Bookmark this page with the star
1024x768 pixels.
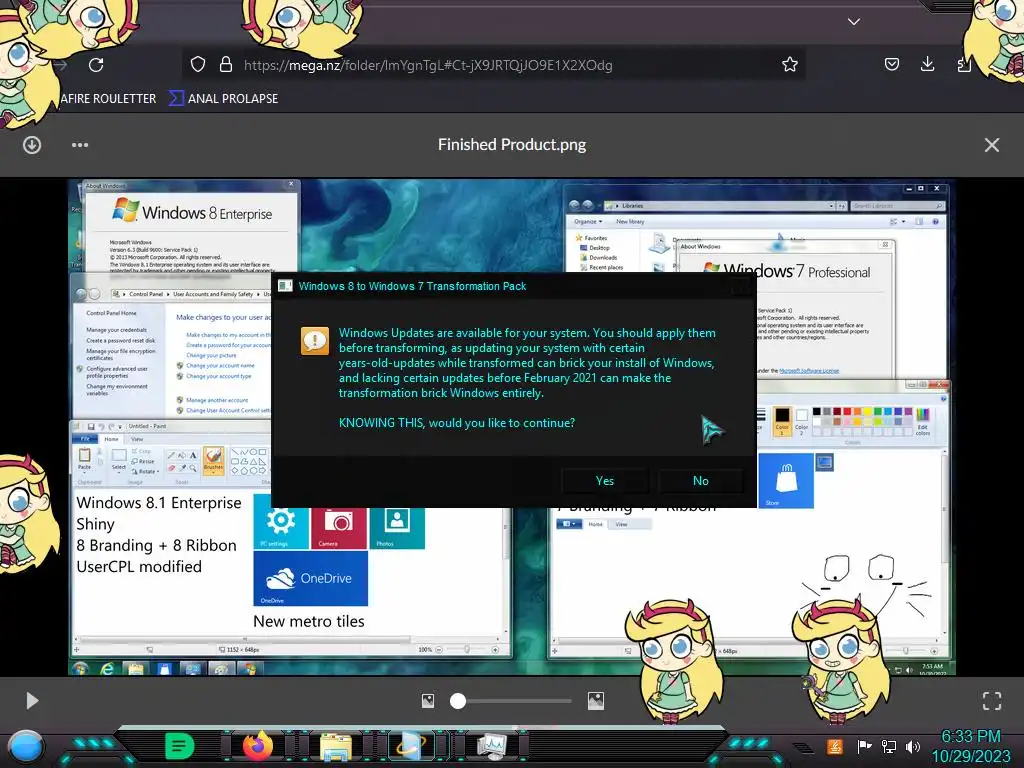(x=790, y=64)
